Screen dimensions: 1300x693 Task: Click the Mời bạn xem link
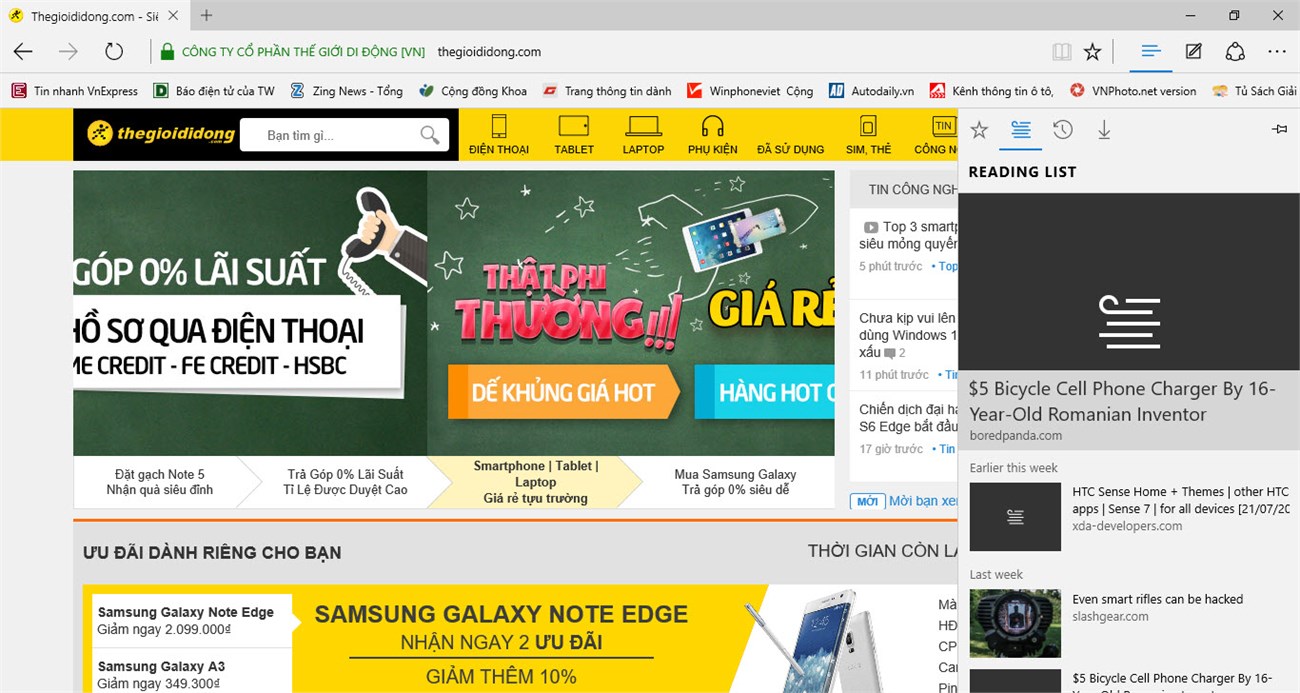[922, 500]
